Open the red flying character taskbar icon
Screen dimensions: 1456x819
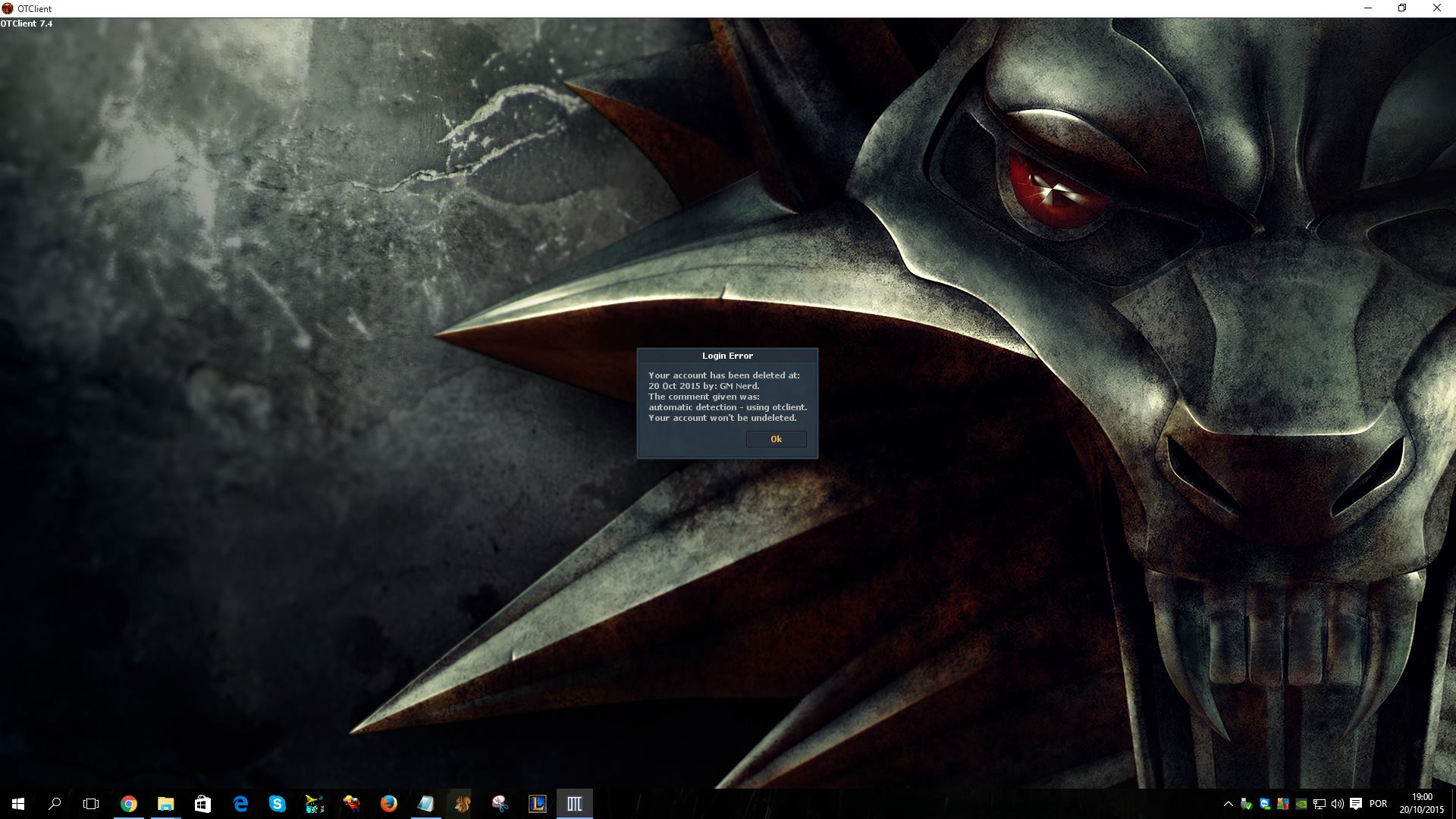click(x=351, y=804)
